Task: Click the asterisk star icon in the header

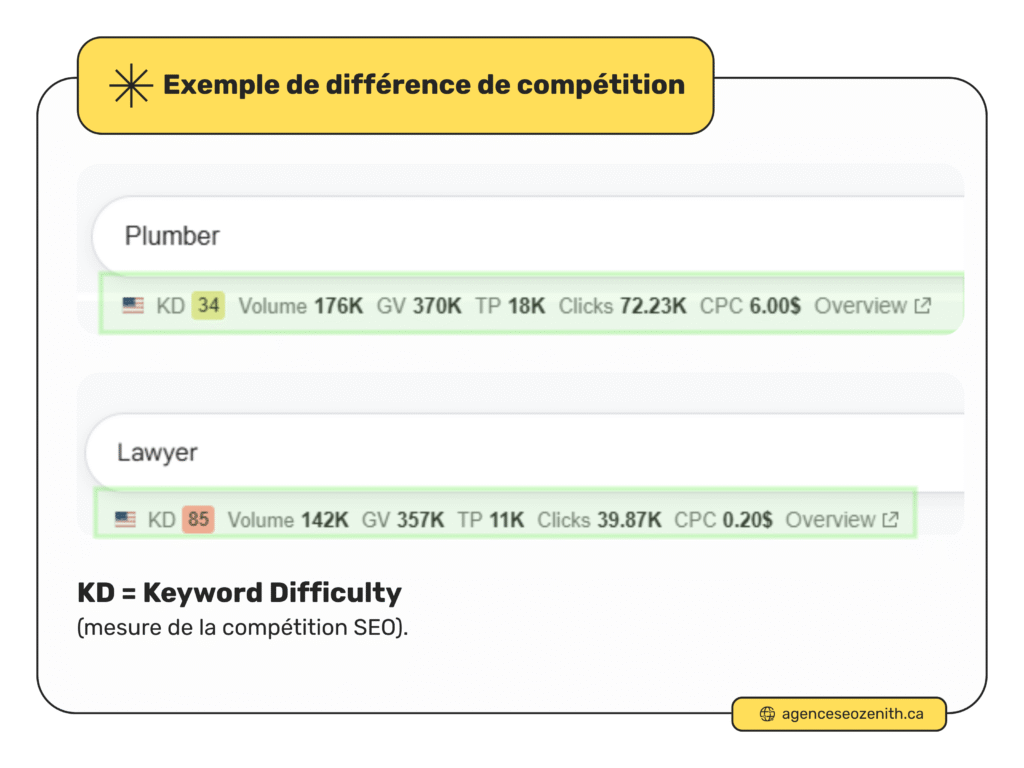Action: pyautogui.click(x=130, y=86)
